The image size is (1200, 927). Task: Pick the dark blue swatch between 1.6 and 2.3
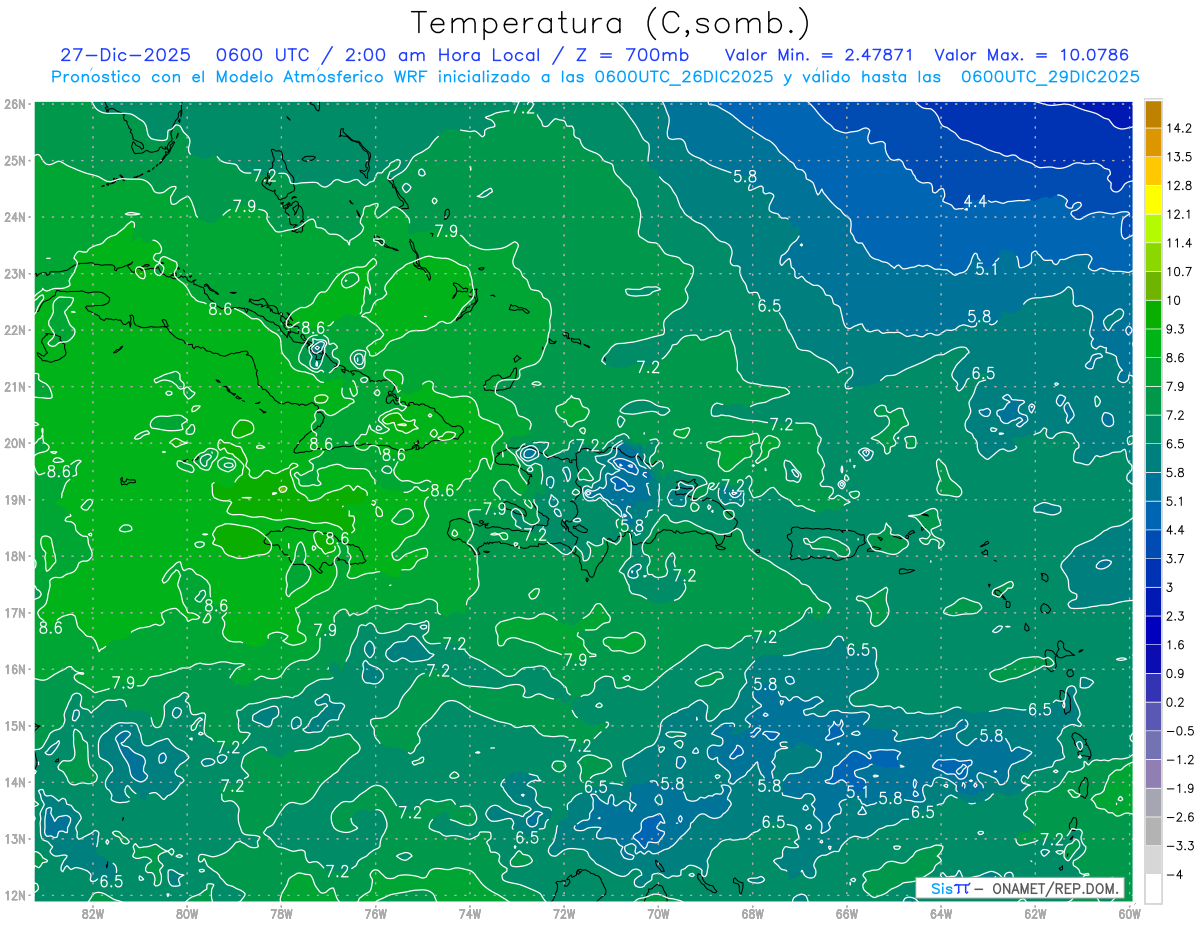(x=1153, y=630)
